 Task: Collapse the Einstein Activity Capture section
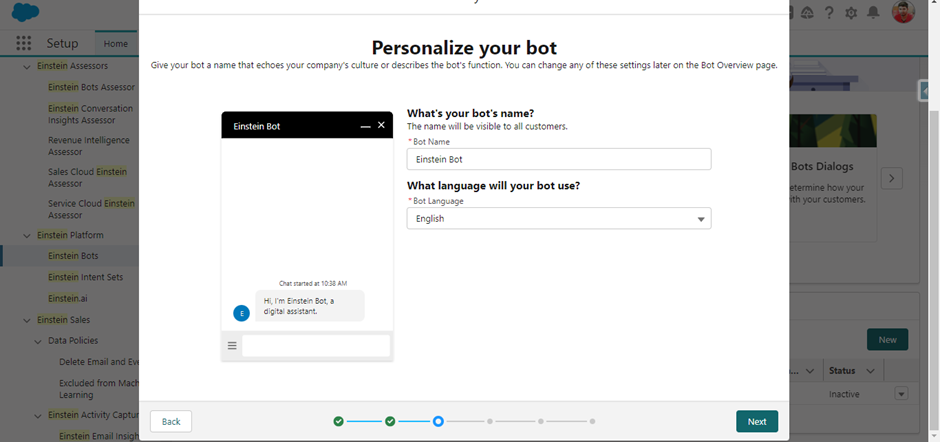tap(37, 415)
